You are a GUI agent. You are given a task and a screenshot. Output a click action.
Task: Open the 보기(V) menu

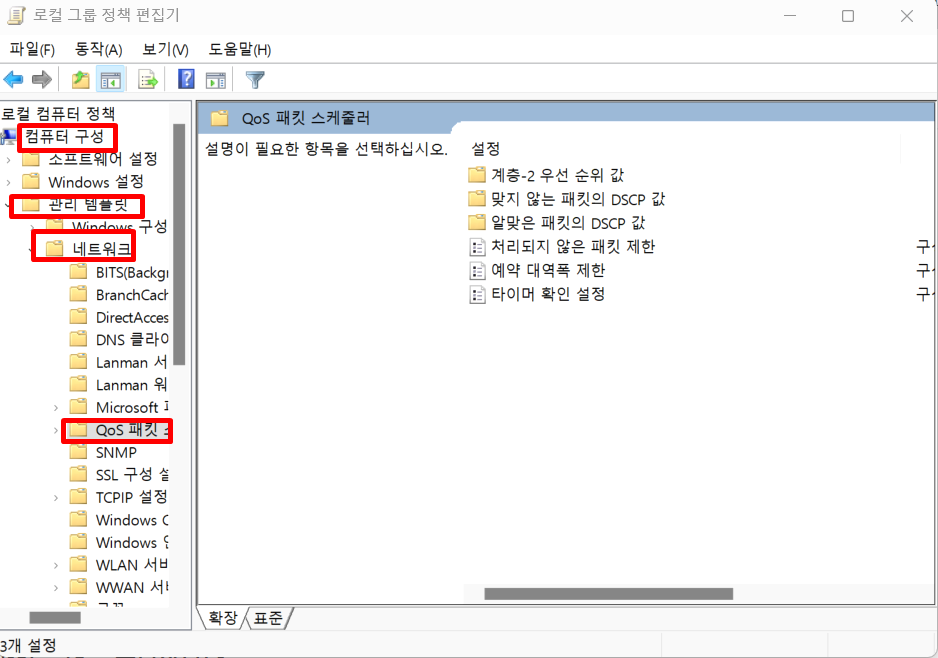point(165,49)
